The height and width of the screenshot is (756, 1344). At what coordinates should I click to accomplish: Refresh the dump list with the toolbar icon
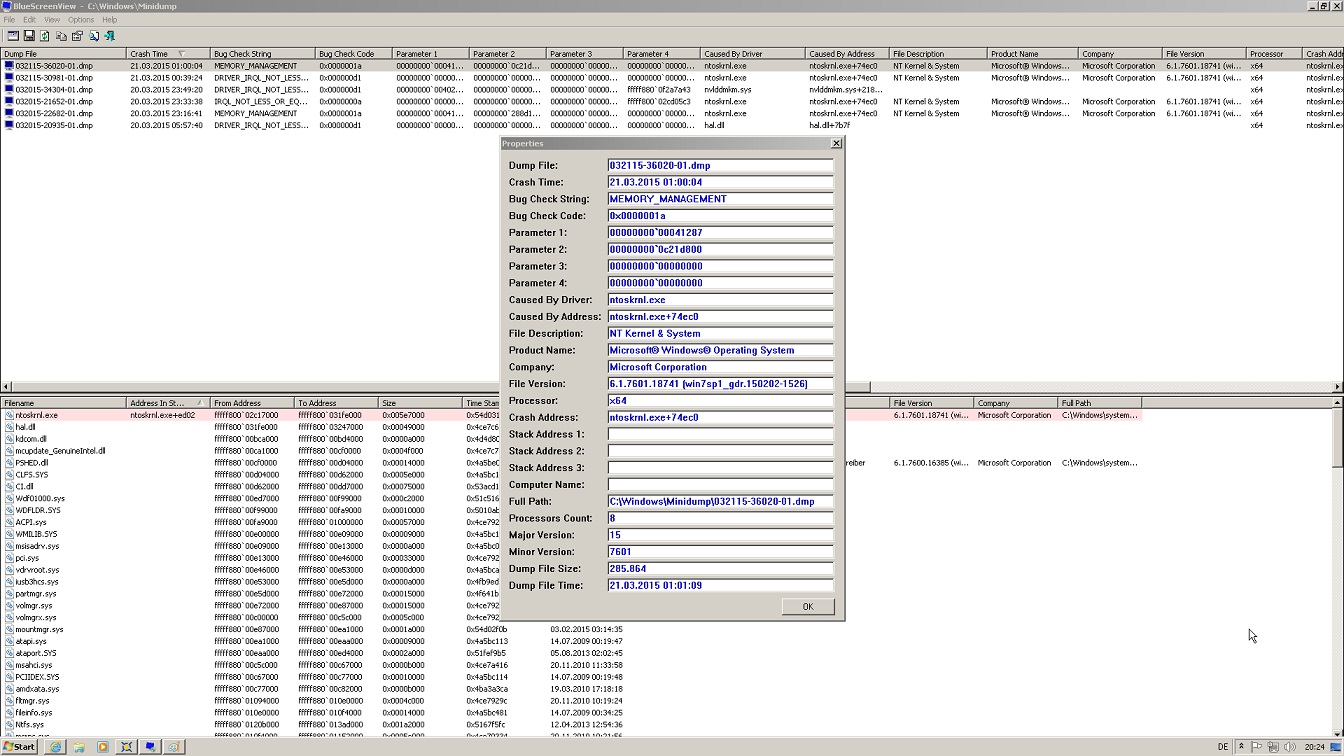coord(44,35)
